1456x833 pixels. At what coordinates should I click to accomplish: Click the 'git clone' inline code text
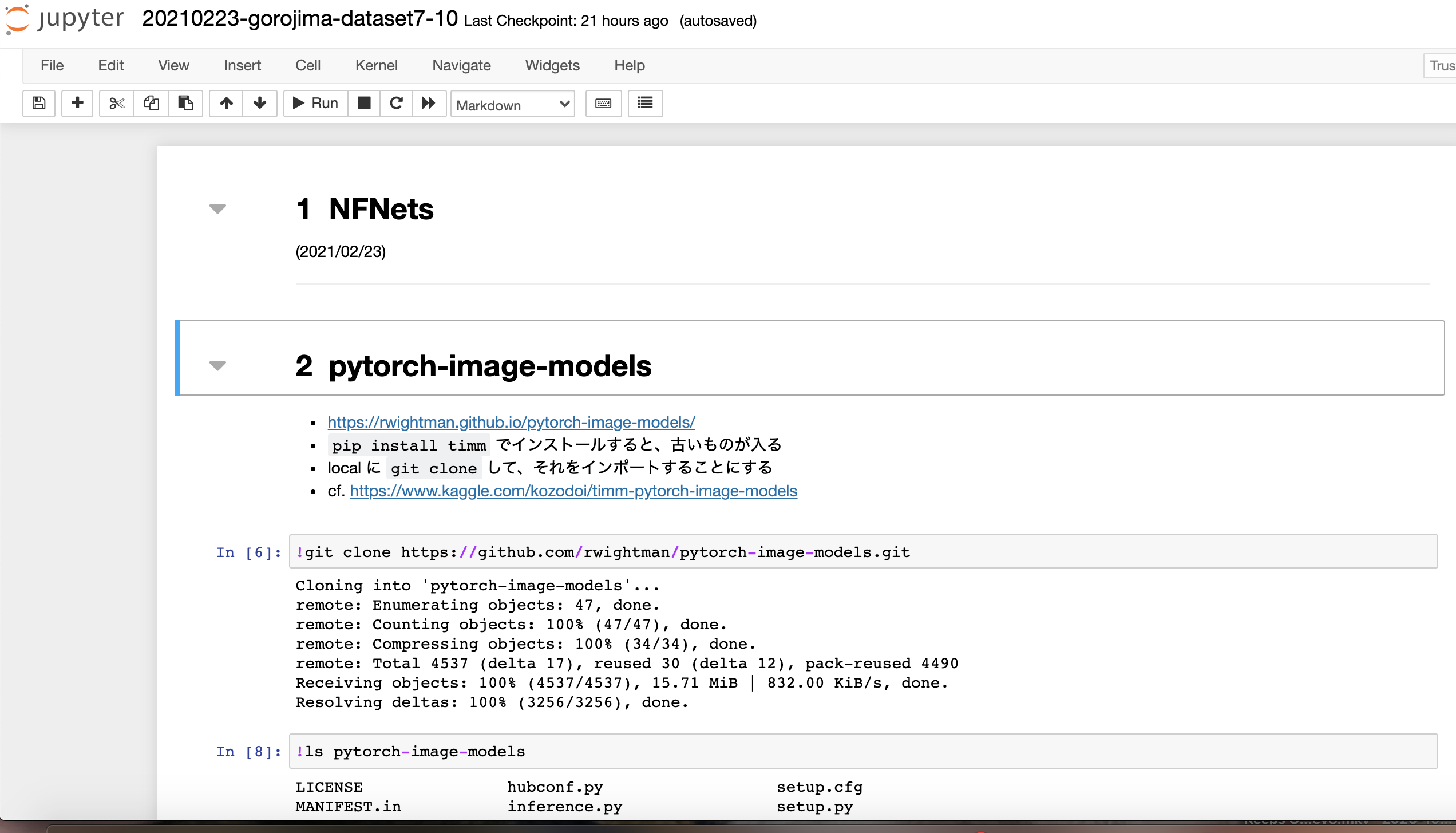pyautogui.click(x=434, y=468)
